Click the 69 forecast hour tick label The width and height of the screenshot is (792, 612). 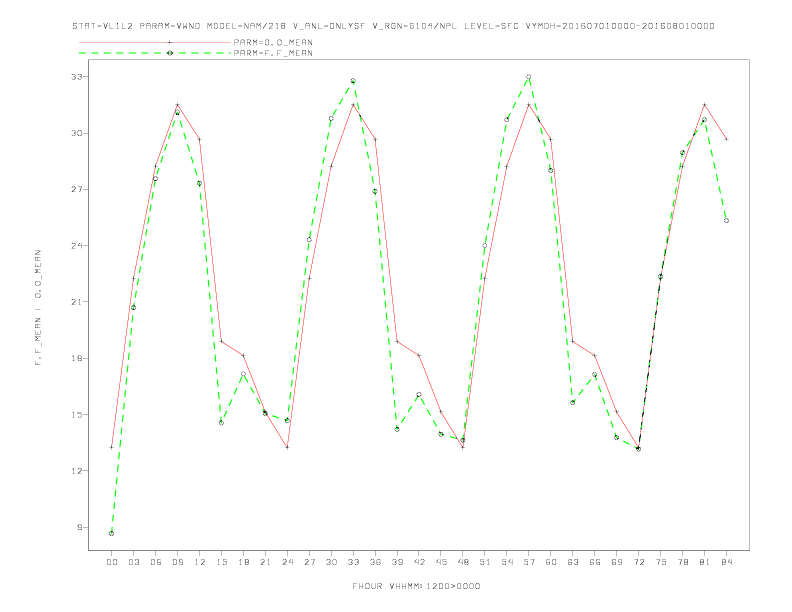[x=617, y=562]
